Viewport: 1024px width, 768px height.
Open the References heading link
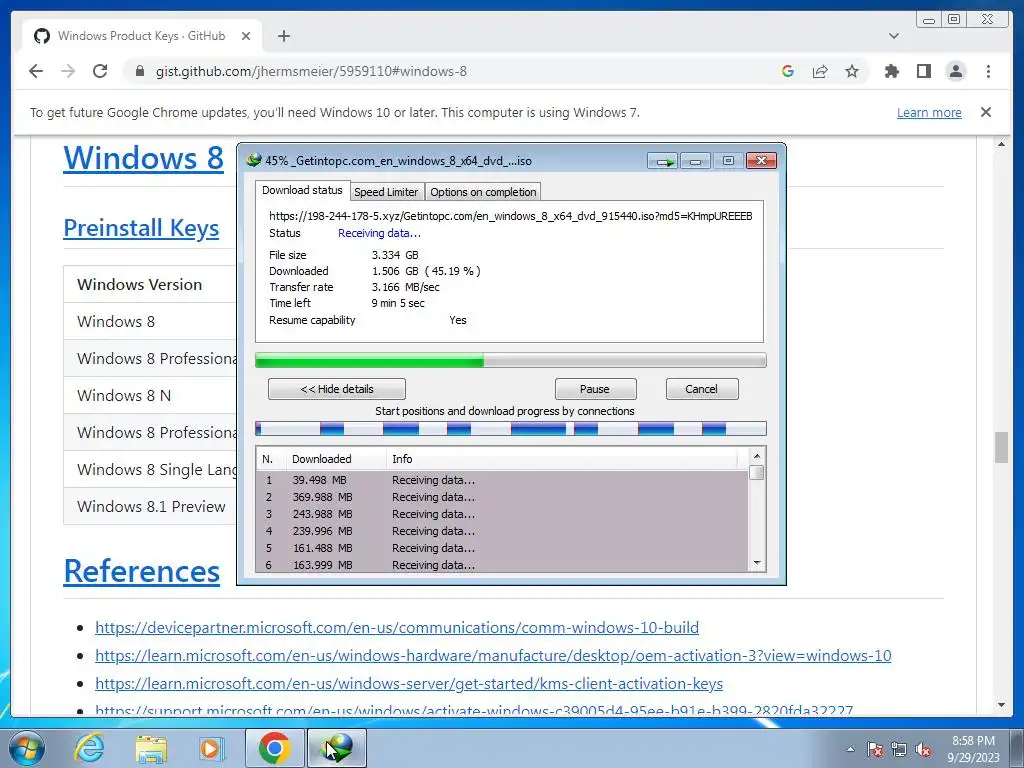142,571
